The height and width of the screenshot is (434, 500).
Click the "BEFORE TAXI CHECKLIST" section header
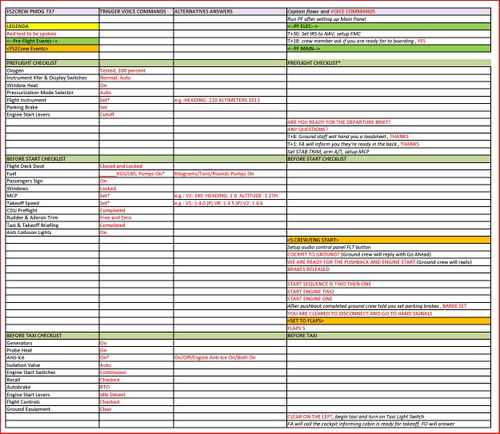[52, 336]
